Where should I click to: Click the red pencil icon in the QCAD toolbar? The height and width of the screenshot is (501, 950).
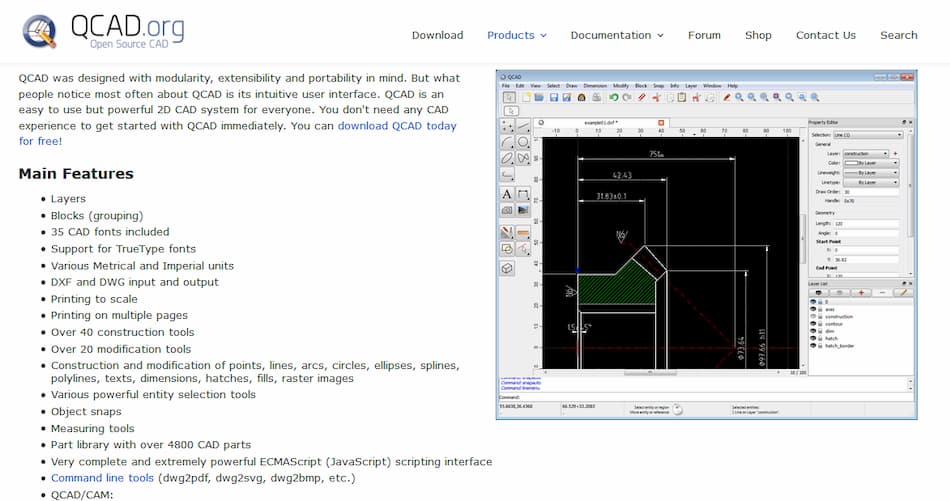pos(726,97)
